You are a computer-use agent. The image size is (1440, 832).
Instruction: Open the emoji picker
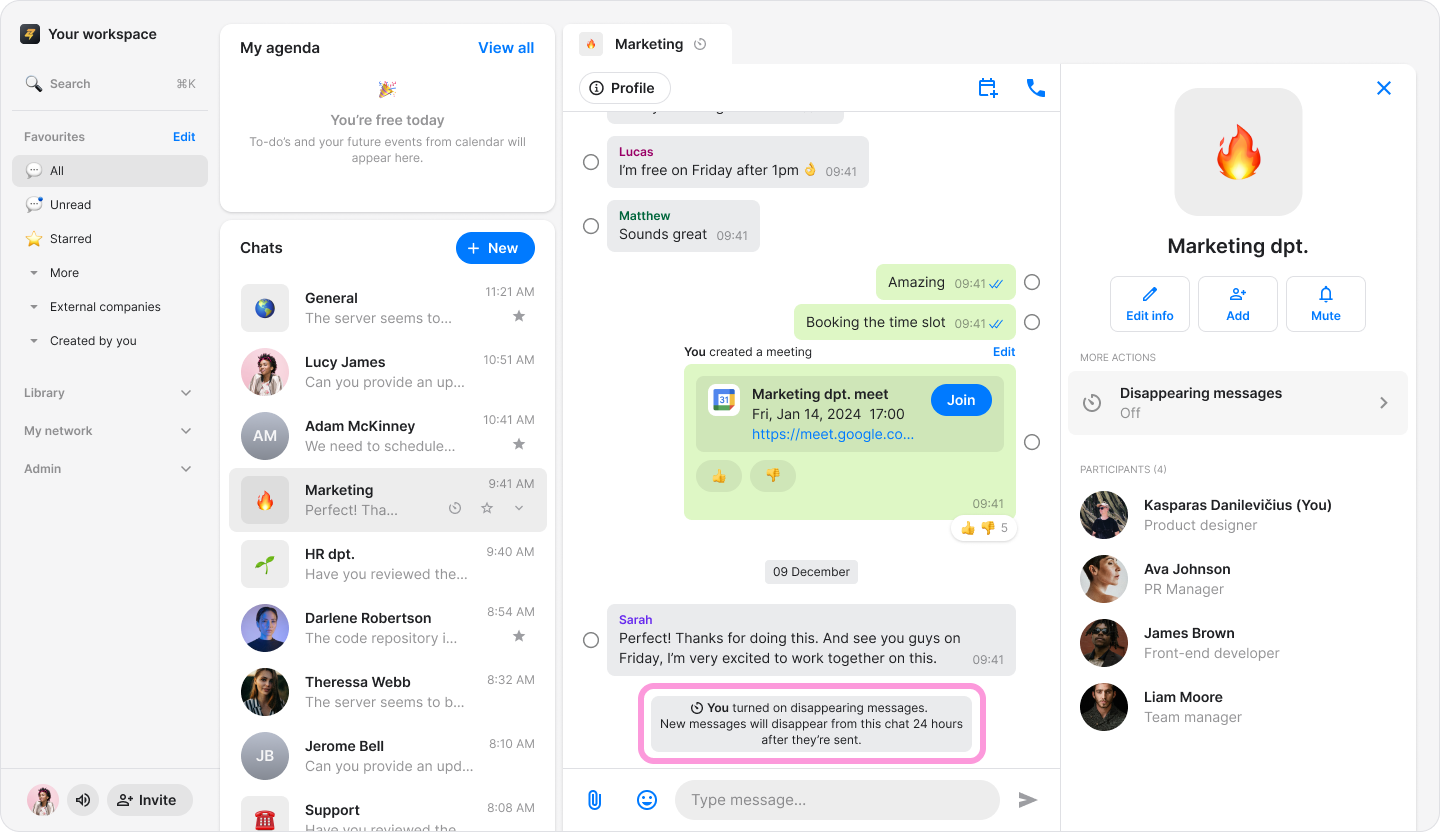tap(647, 800)
